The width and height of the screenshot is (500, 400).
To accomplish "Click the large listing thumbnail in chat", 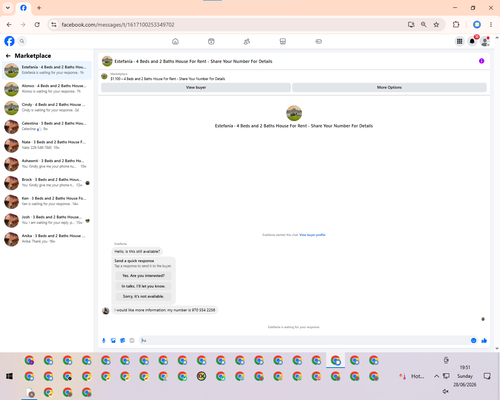I will pyautogui.click(x=294, y=113).
